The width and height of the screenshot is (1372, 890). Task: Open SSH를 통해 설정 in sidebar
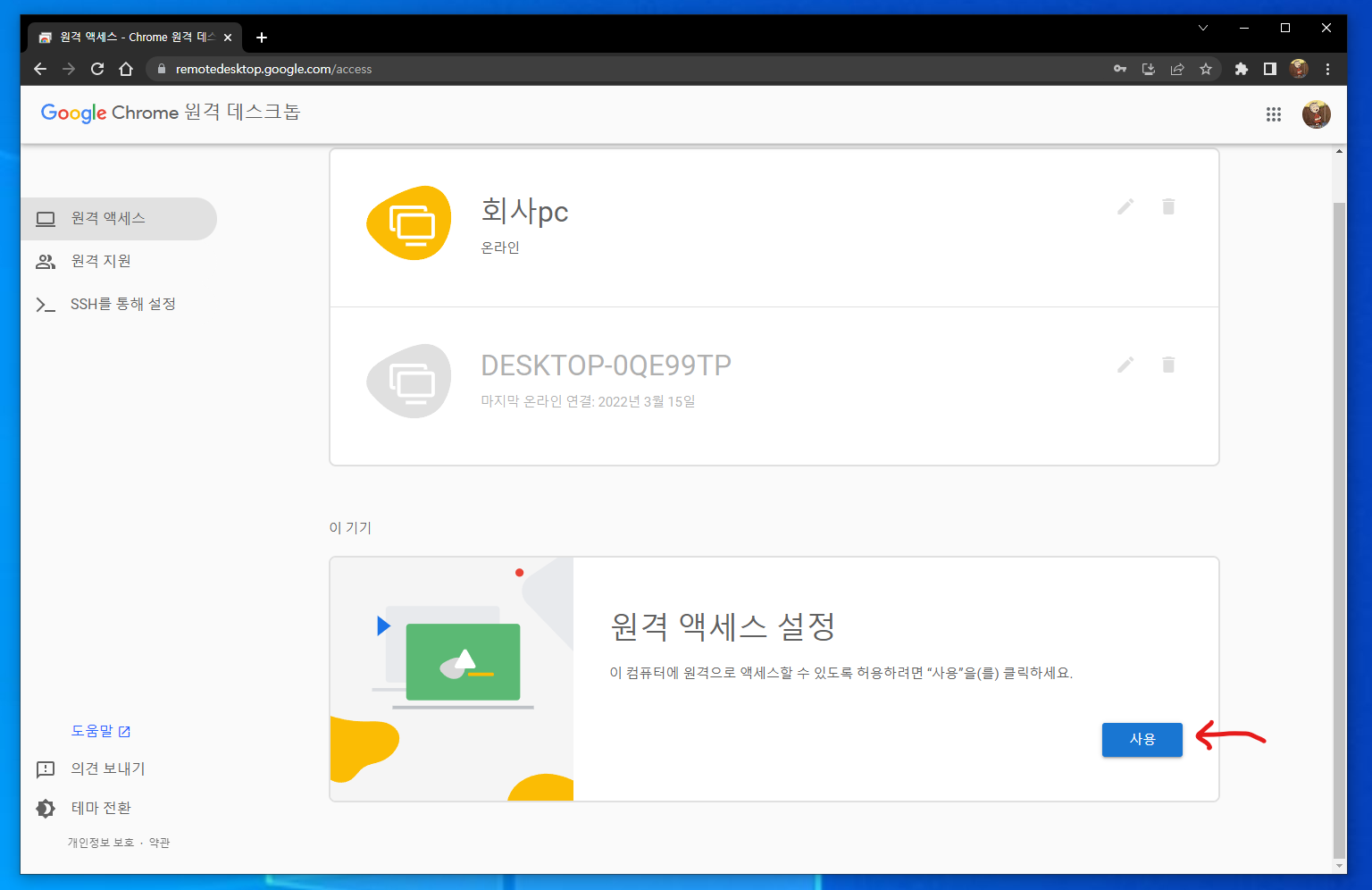[118, 305]
